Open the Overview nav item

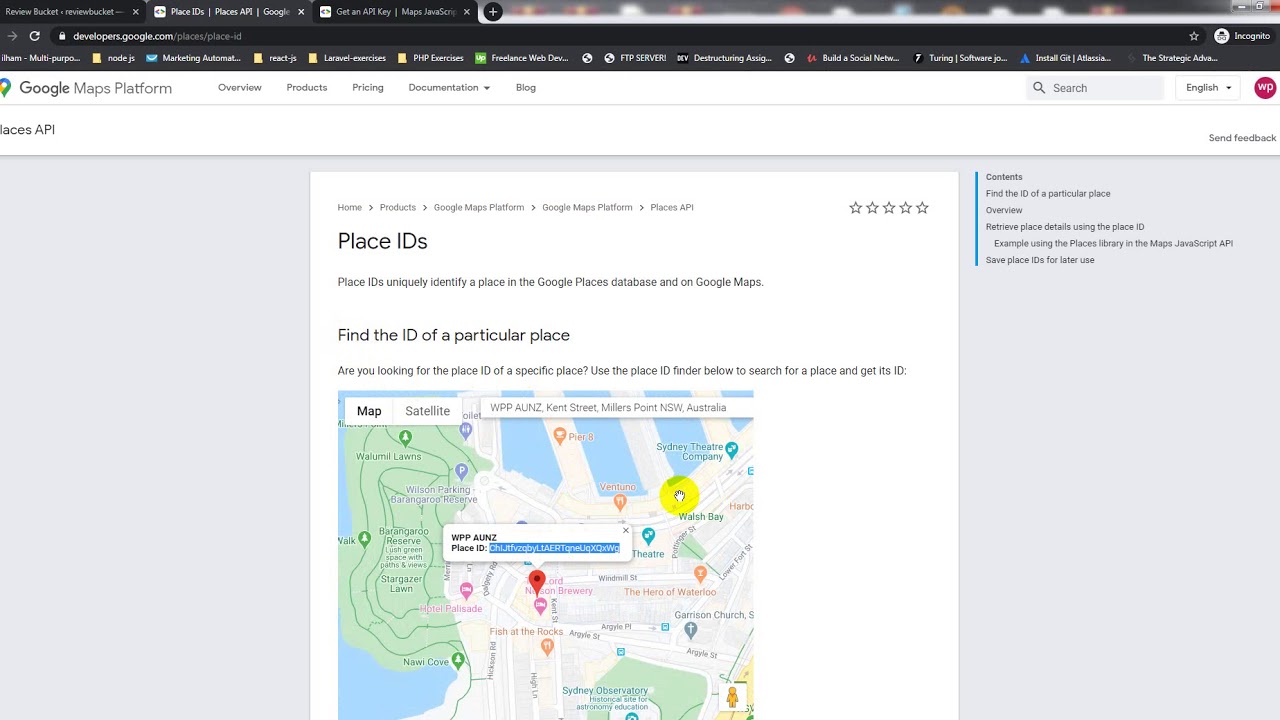[240, 88]
